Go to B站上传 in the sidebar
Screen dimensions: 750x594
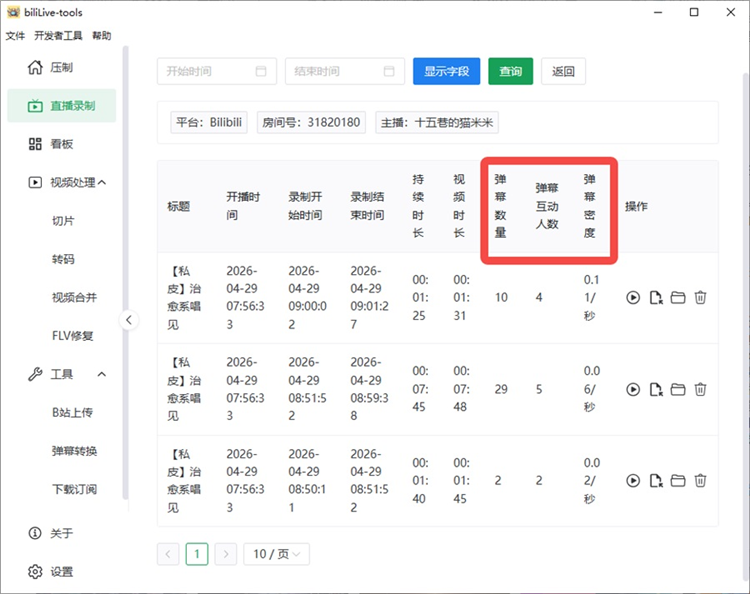[x=73, y=412]
